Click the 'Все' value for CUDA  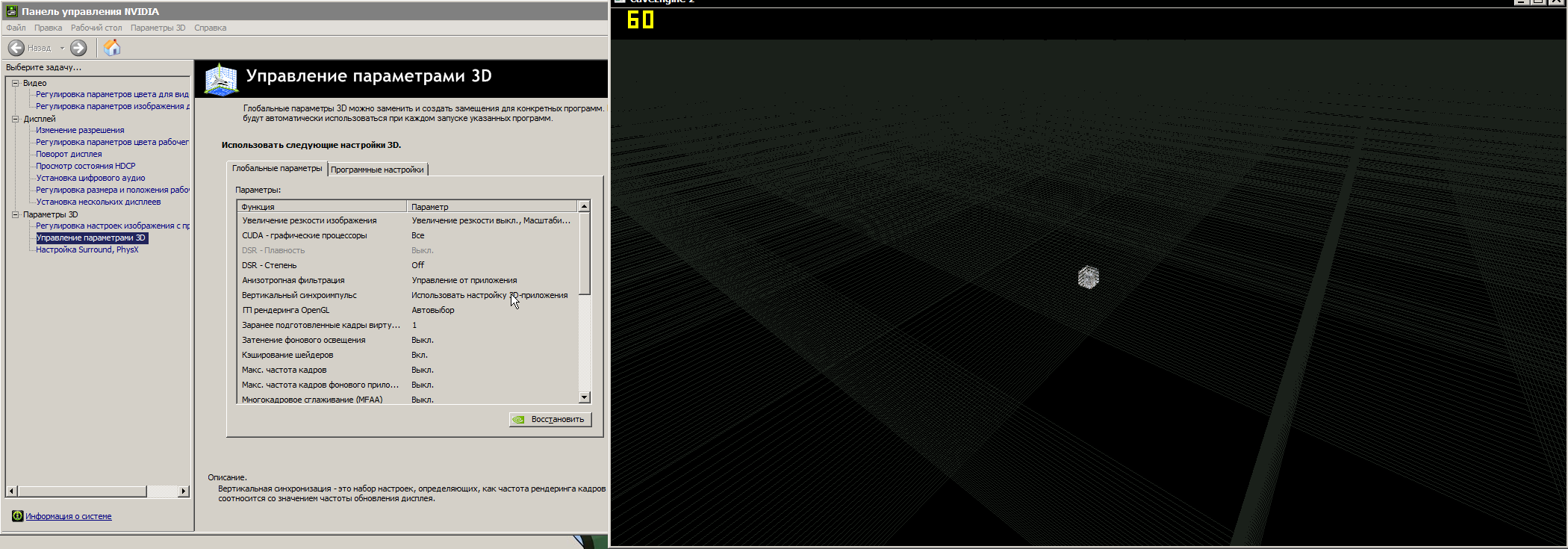[418, 235]
